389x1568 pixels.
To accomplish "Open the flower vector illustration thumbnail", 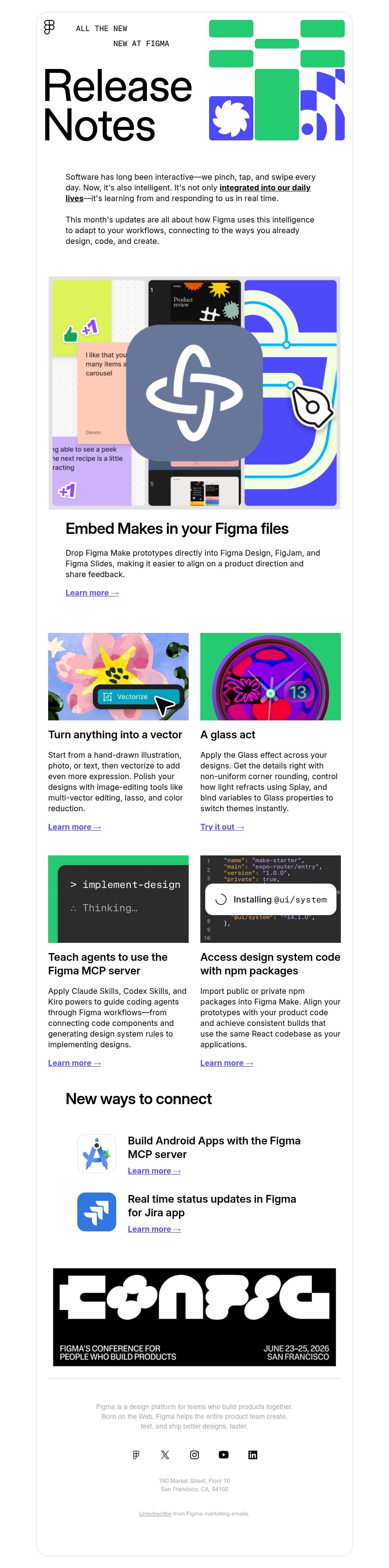I will coord(118,676).
